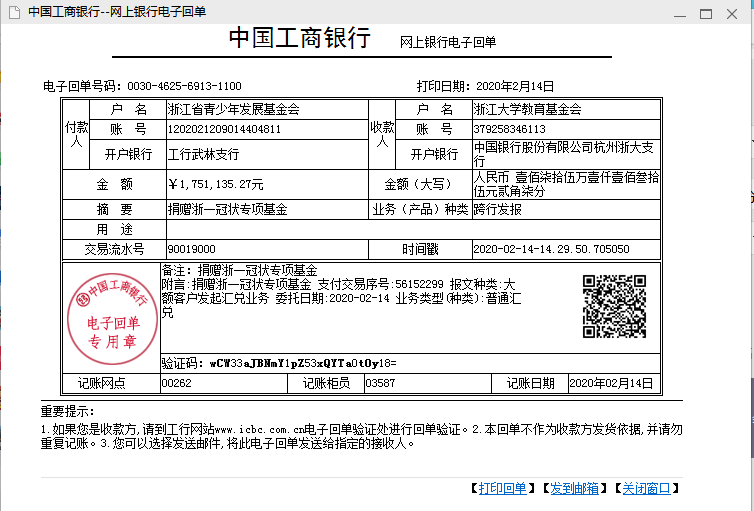Click the 重要提示 heading
The height and width of the screenshot is (511, 754).
coord(68,411)
